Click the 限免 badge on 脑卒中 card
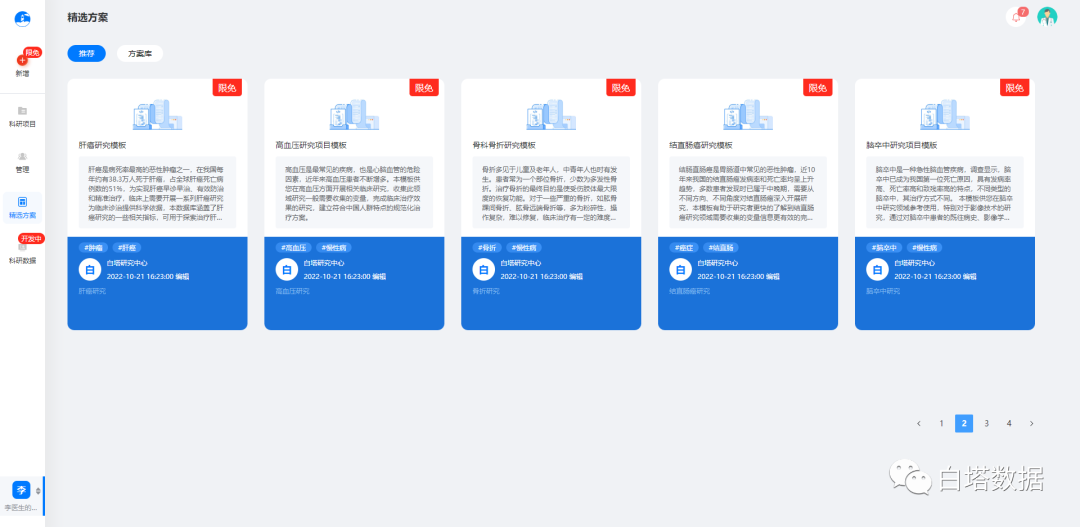The height and width of the screenshot is (527, 1080). (1015, 87)
